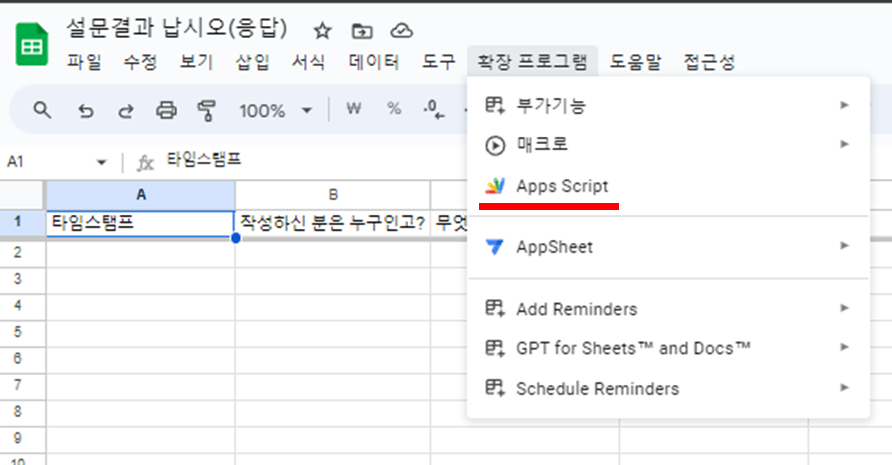The height and width of the screenshot is (465, 892).
Task: Open the 삽입 menu
Action: [x=252, y=61]
